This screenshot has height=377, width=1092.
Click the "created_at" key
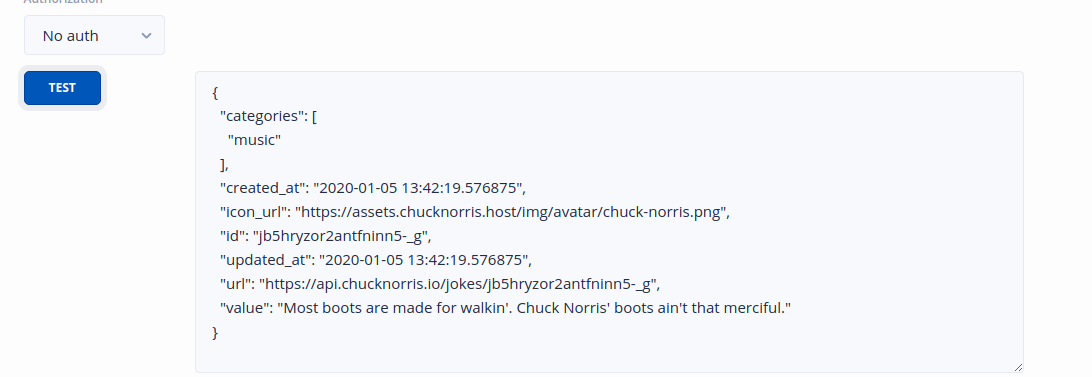click(263, 188)
